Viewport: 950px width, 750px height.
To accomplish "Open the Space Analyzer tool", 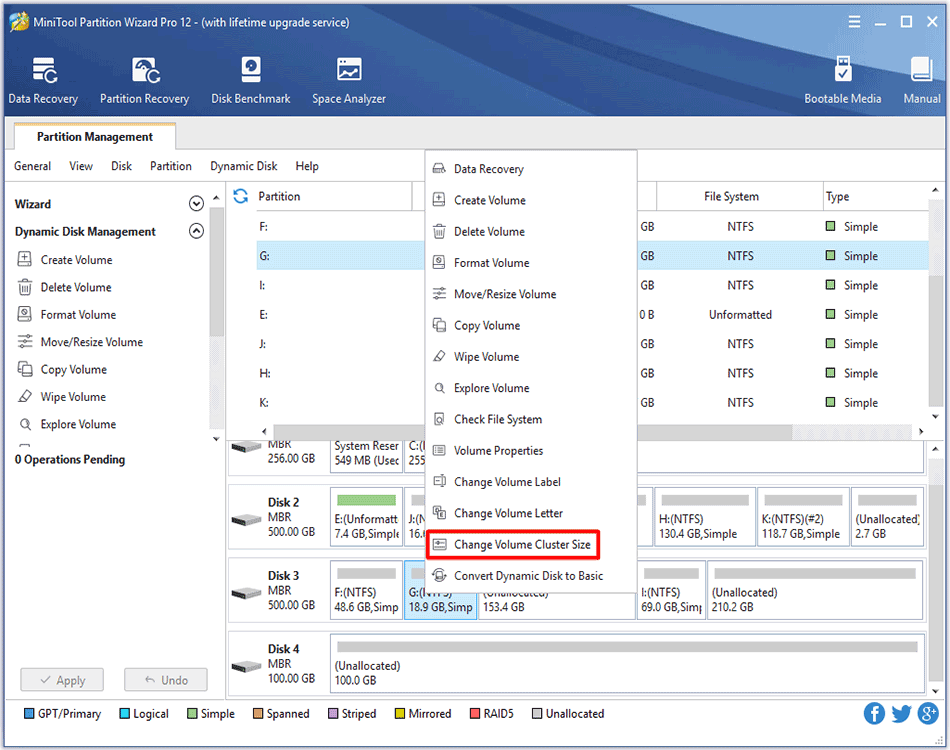I will coord(348,80).
